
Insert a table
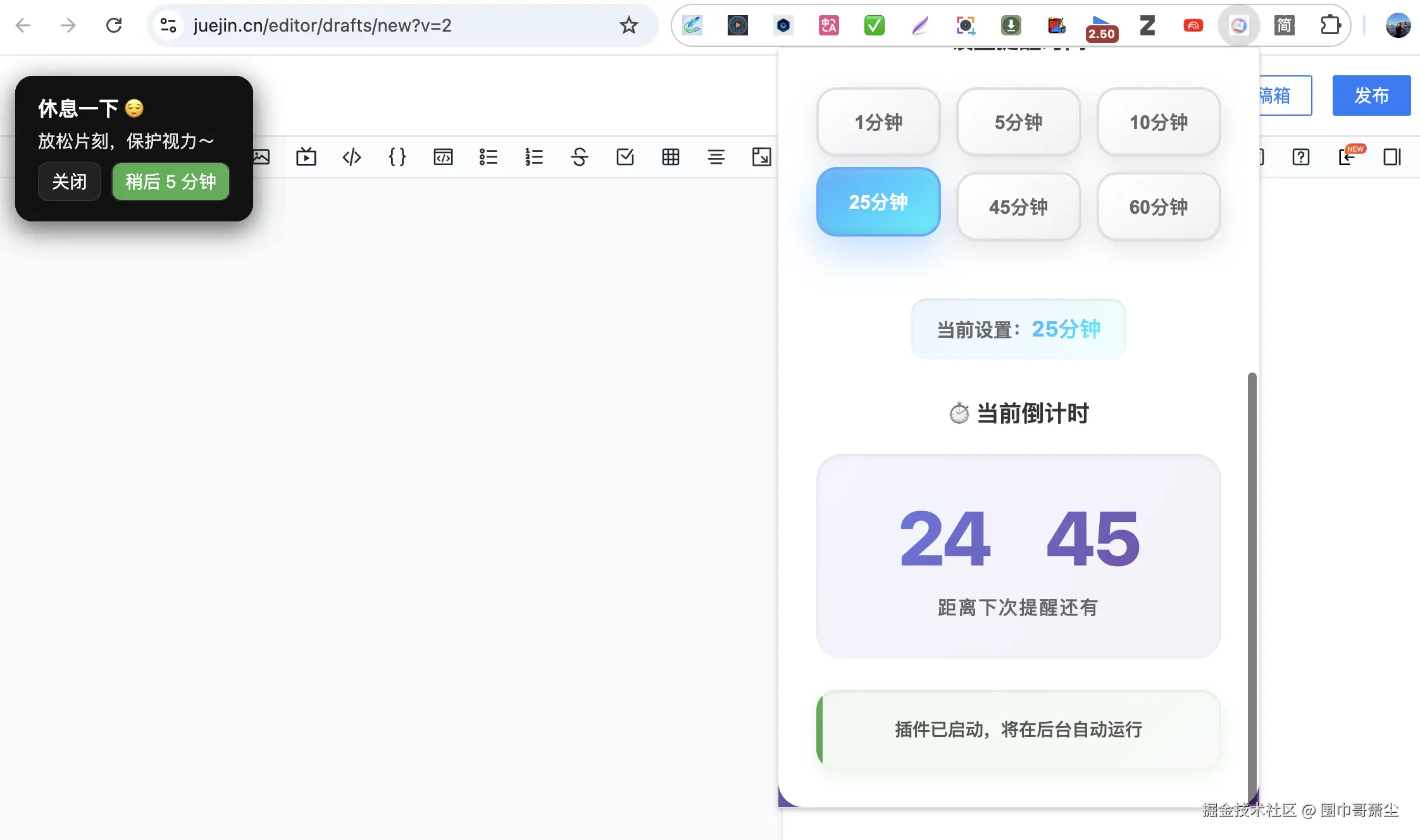670,157
